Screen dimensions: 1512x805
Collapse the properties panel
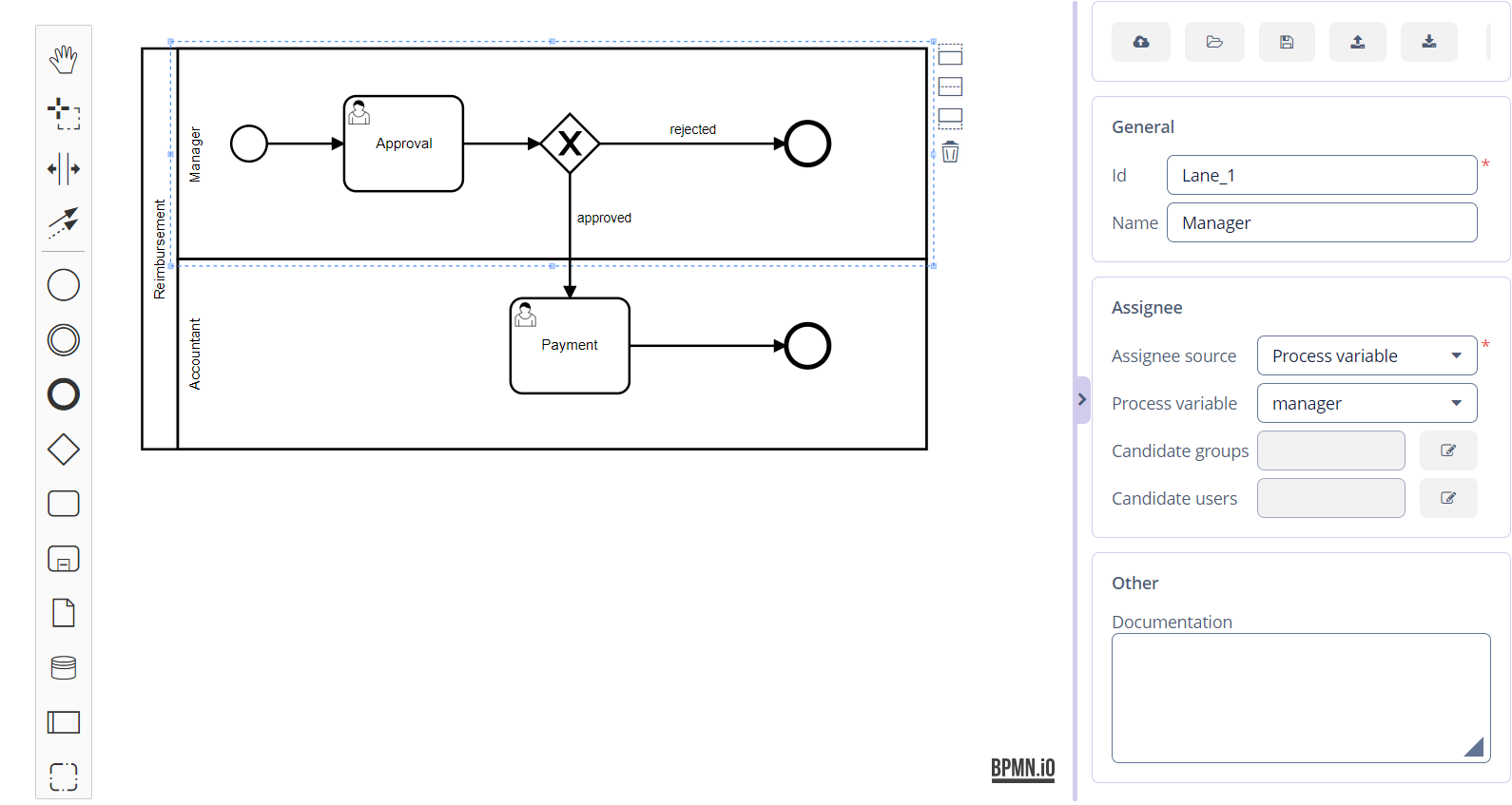[x=1082, y=400]
